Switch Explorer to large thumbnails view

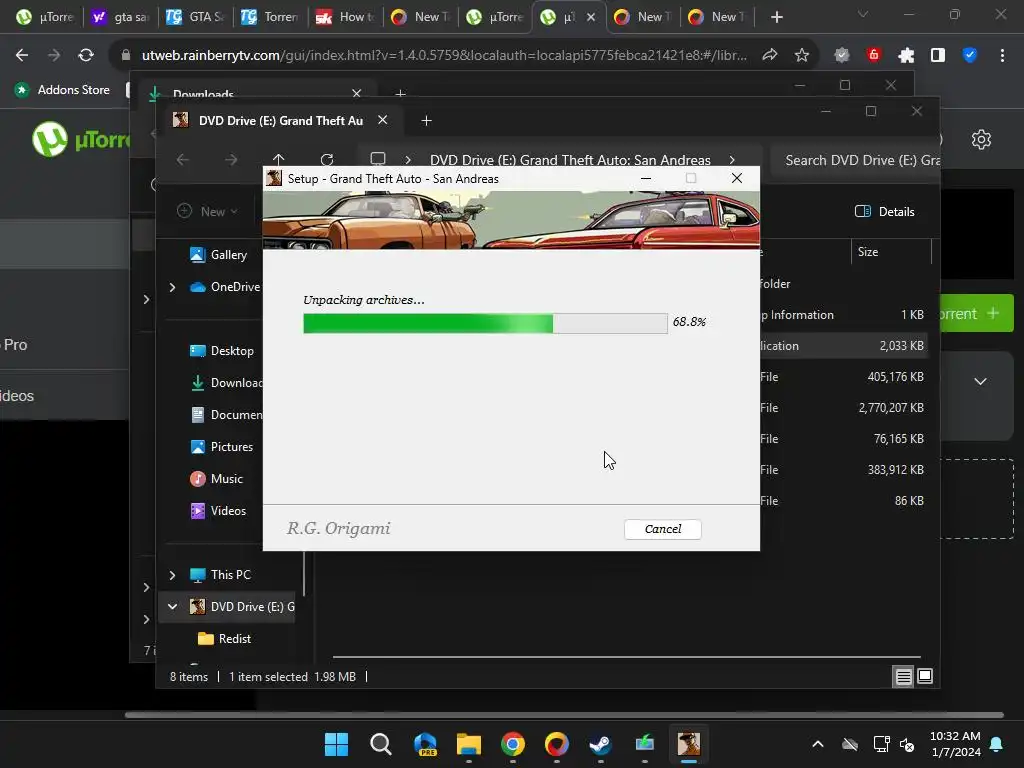[925, 677]
